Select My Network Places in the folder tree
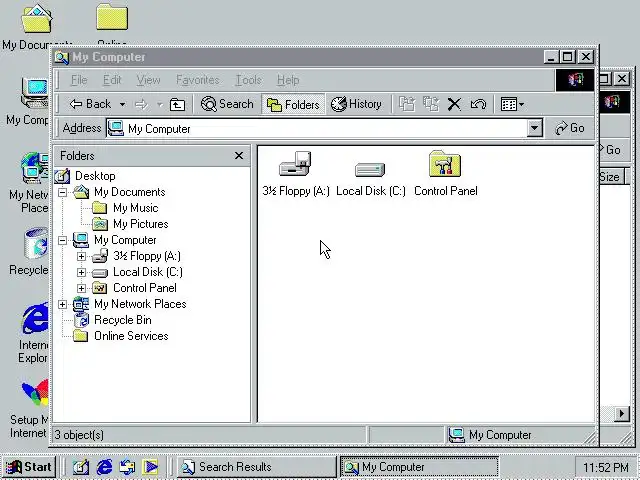Screen dimensions: 640x480 pyautogui.click(x=140, y=304)
